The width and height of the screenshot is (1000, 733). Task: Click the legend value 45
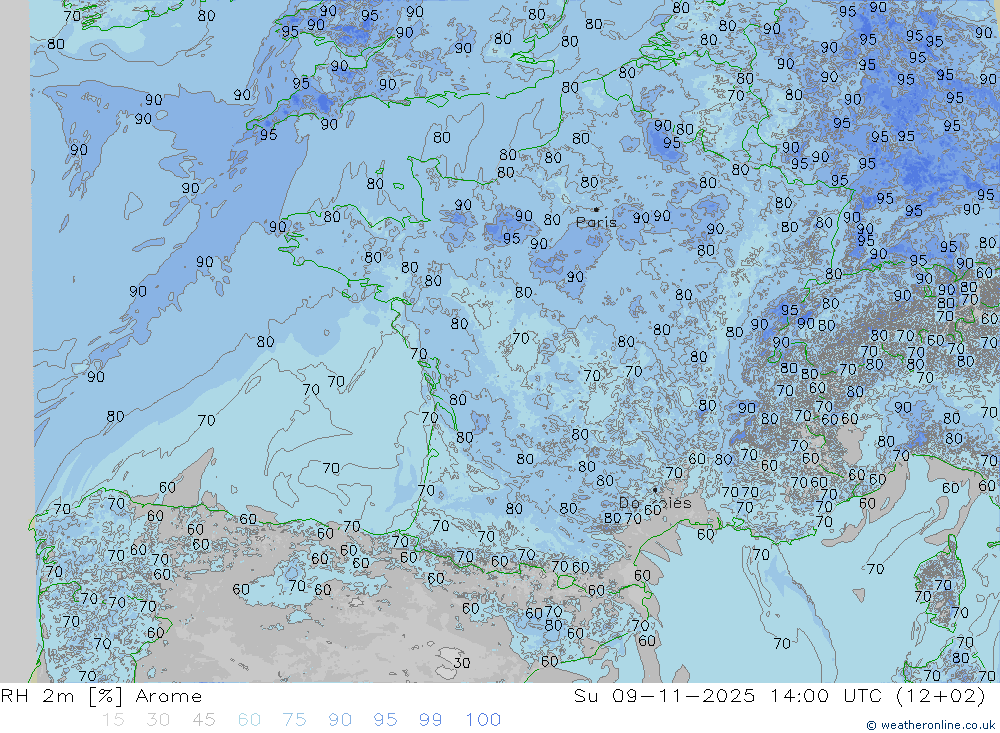pos(203,720)
